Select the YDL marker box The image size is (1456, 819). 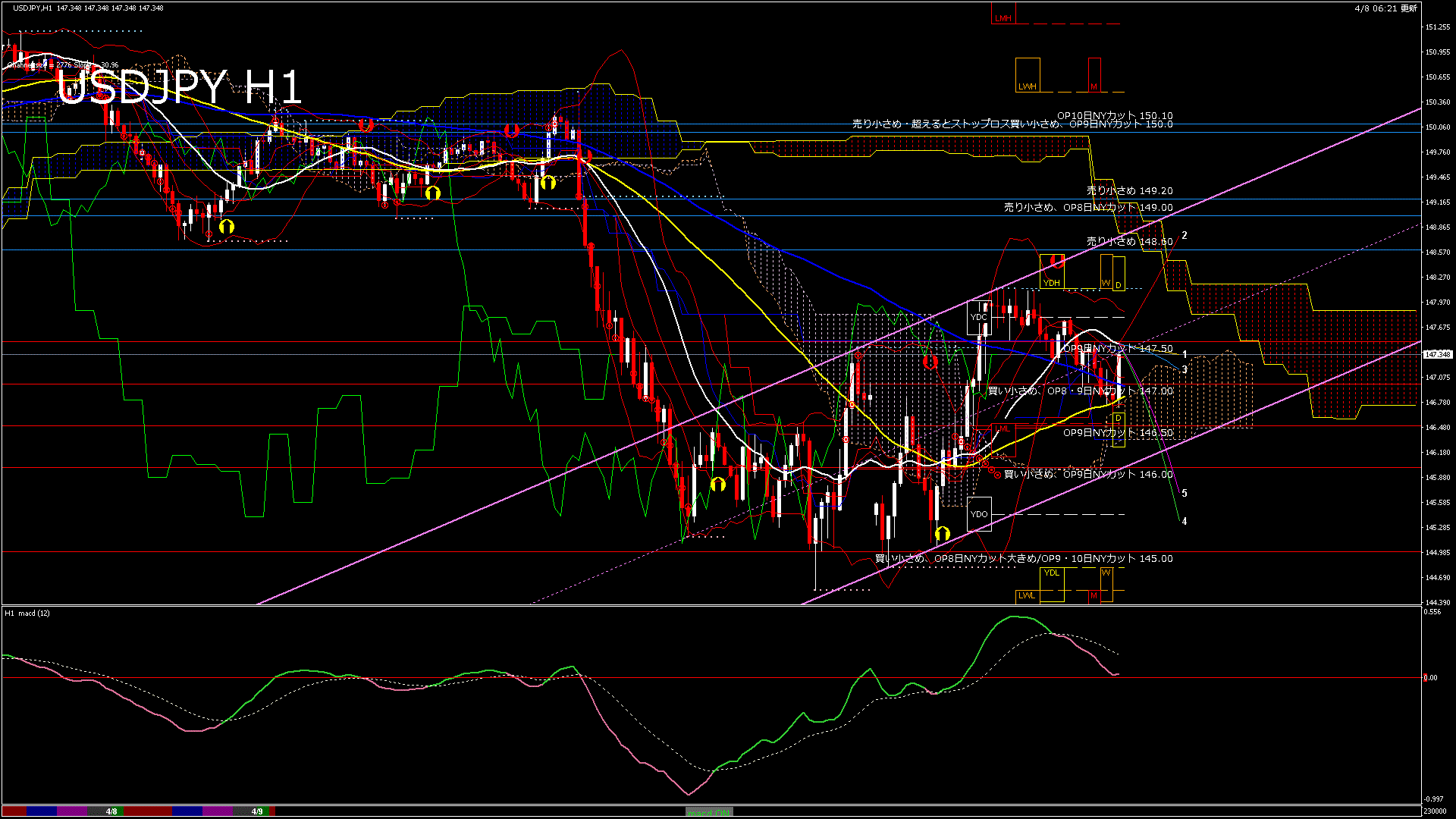point(1052,585)
